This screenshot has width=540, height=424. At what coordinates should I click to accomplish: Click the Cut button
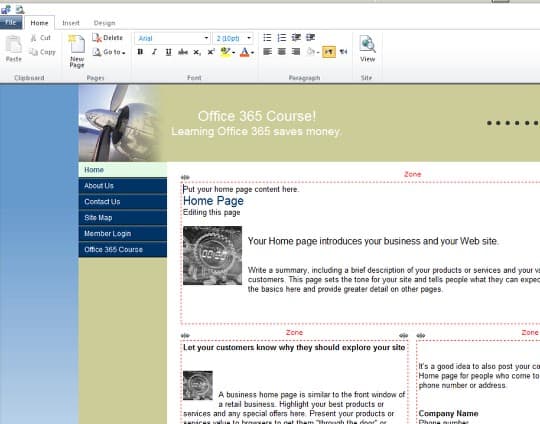click(41, 38)
